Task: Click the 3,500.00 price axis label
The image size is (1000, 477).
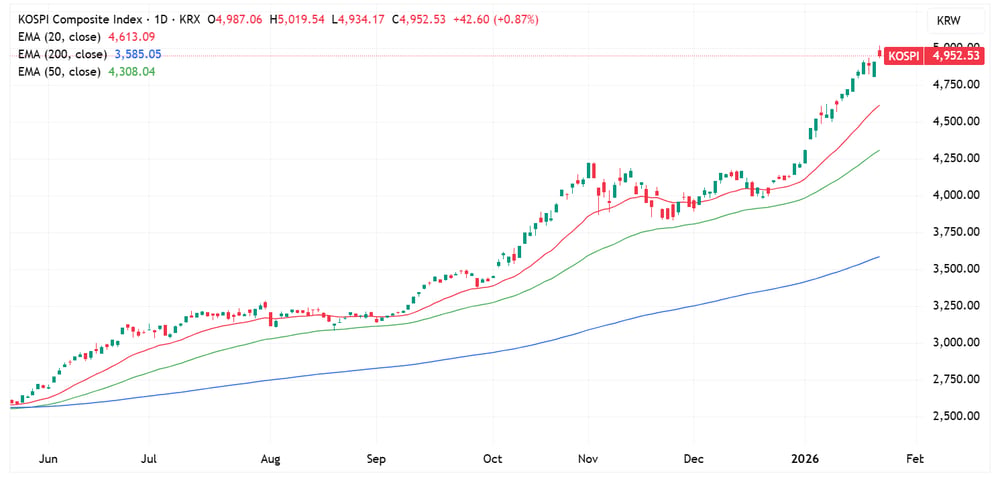Action: pyautogui.click(x=955, y=269)
